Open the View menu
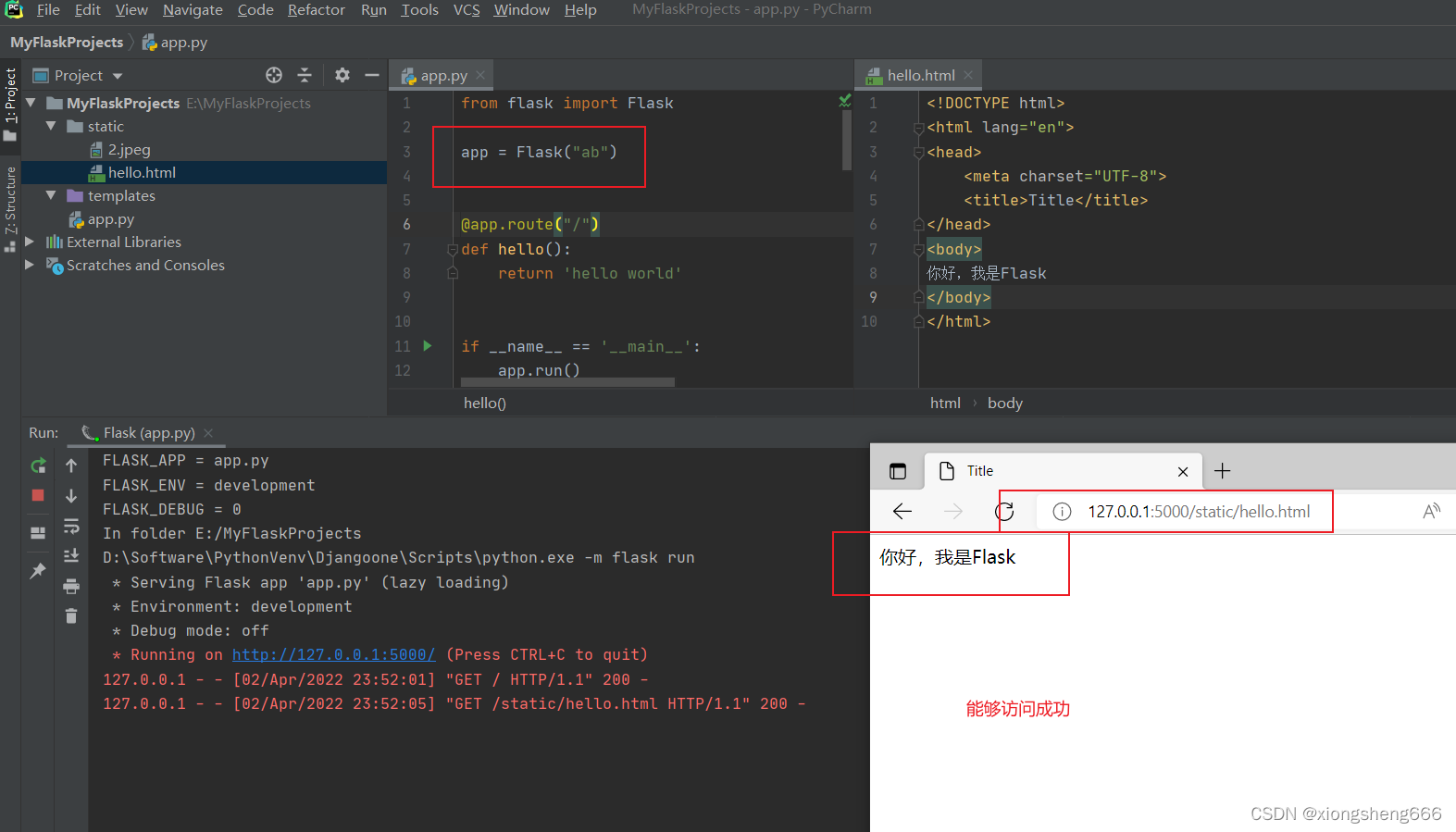1456x832 pixels. pos(131,9)
